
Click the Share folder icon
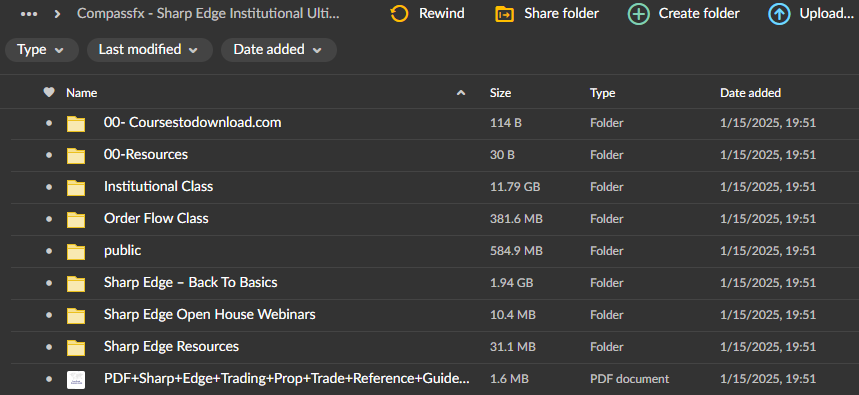pyautogui.click(x=504, y=14)
